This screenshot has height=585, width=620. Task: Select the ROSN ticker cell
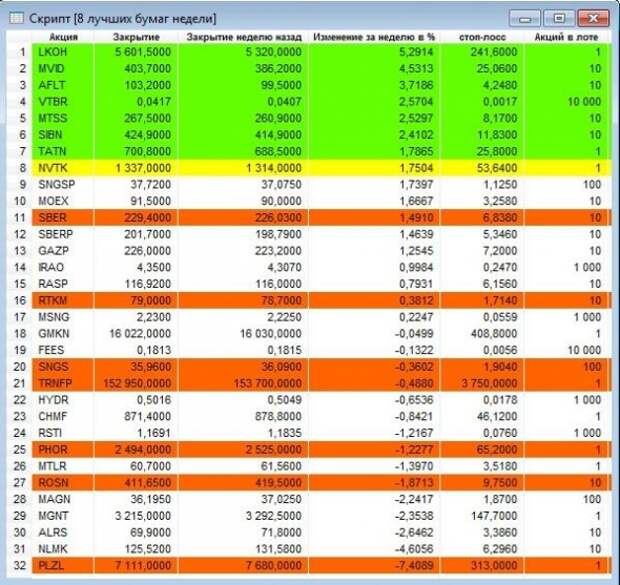63,483
